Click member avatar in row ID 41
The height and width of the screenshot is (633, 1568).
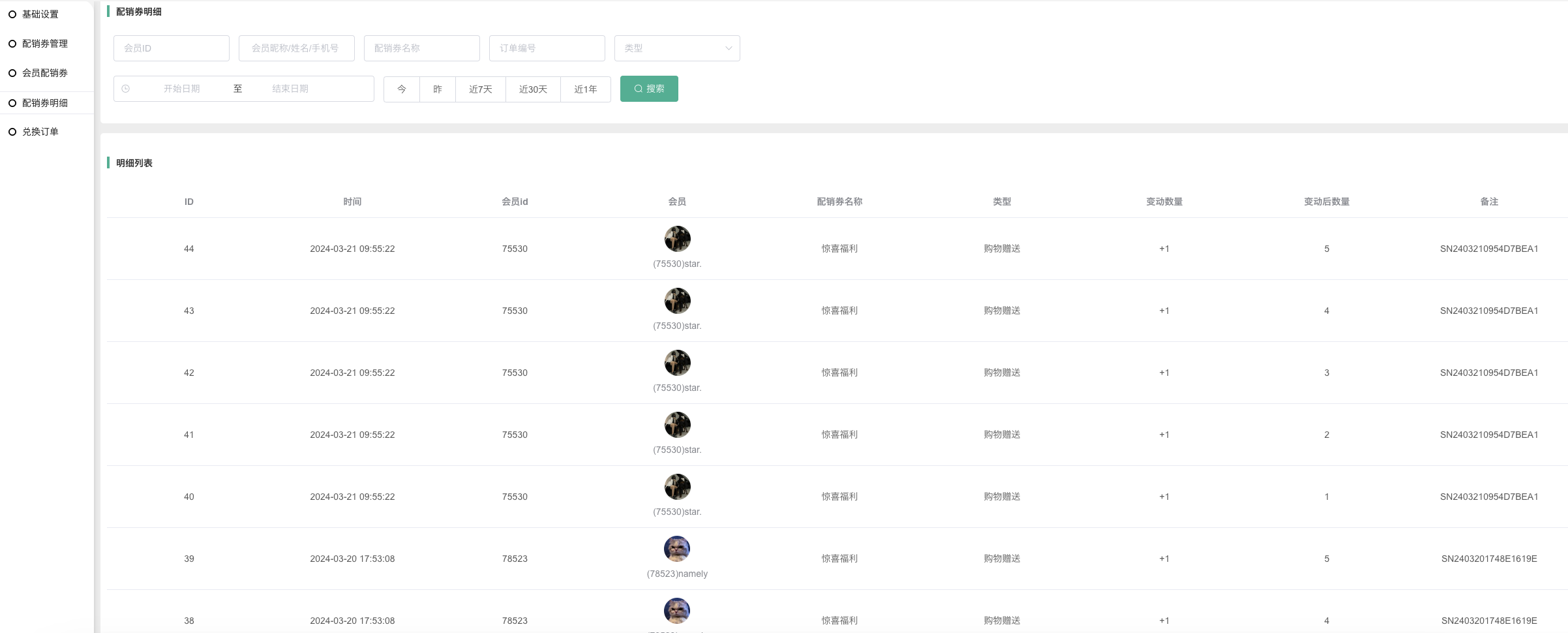[677, 425]
